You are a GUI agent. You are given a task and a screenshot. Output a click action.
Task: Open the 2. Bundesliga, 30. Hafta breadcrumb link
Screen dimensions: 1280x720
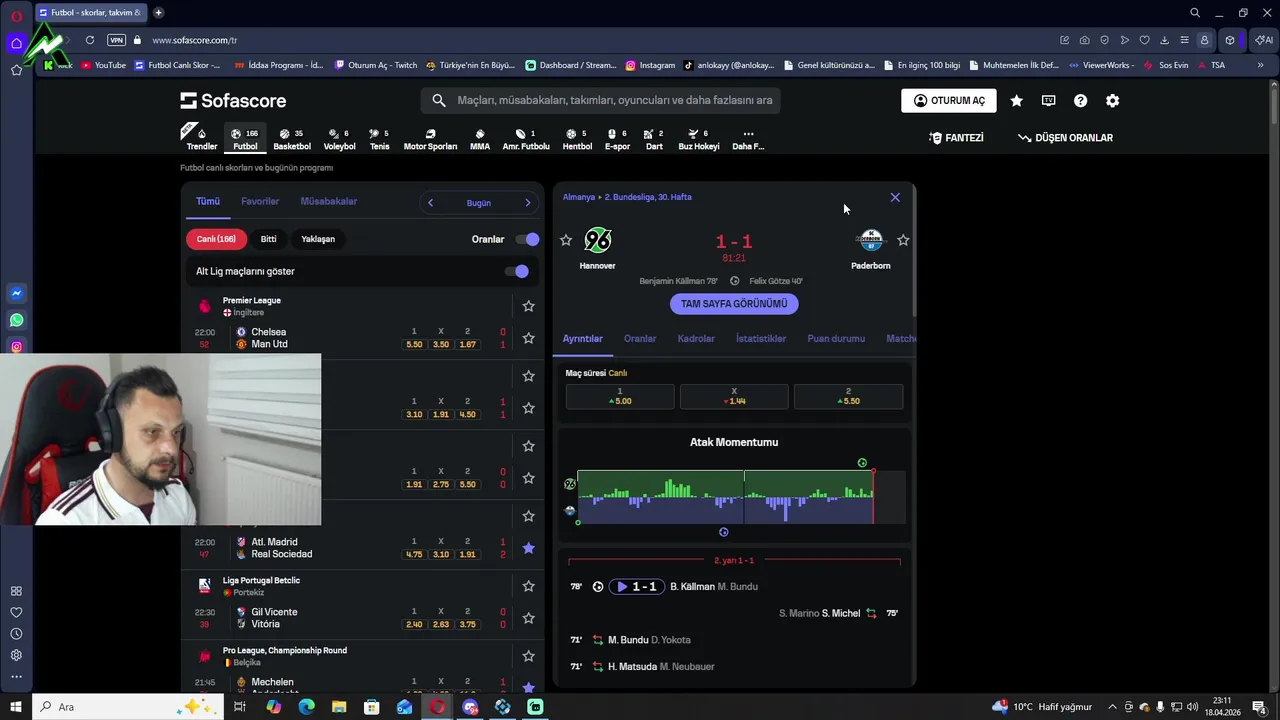click(648, 197)
